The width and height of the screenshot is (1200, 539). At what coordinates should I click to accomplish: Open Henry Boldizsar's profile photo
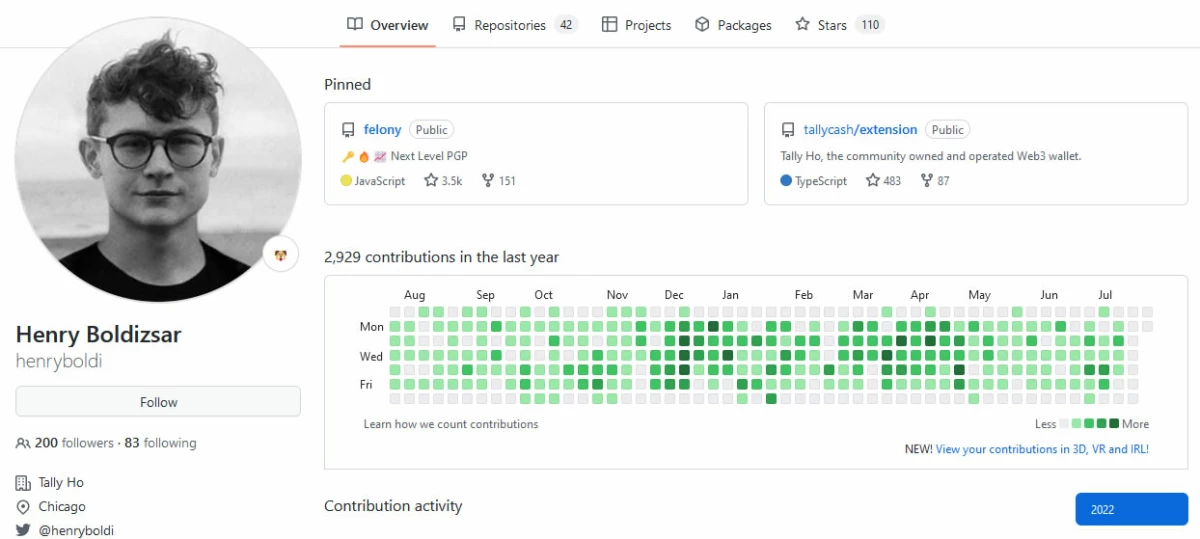pyautogui.click(x=159, y=160)
